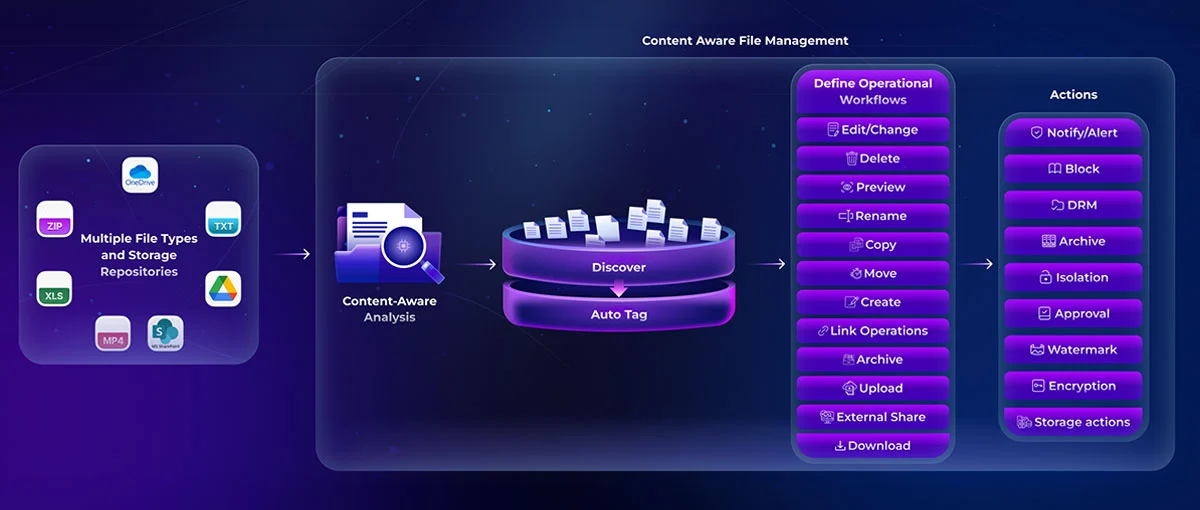Click the Content Aware File Management title
1200x510 pixels.
pyautogui.click(x=745, y=41)
